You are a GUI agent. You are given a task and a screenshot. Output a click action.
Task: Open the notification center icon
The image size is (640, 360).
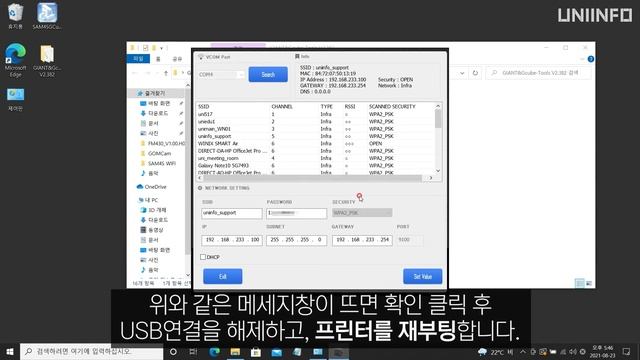pos(627,351)
